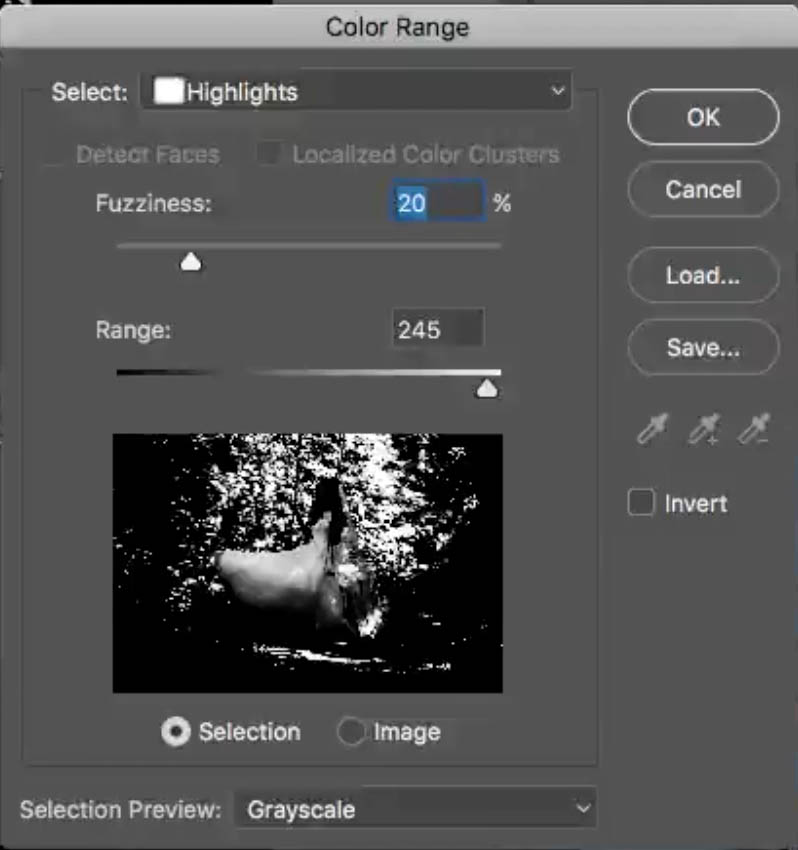Click the Fuzziness slider handle

pos(190,262)
